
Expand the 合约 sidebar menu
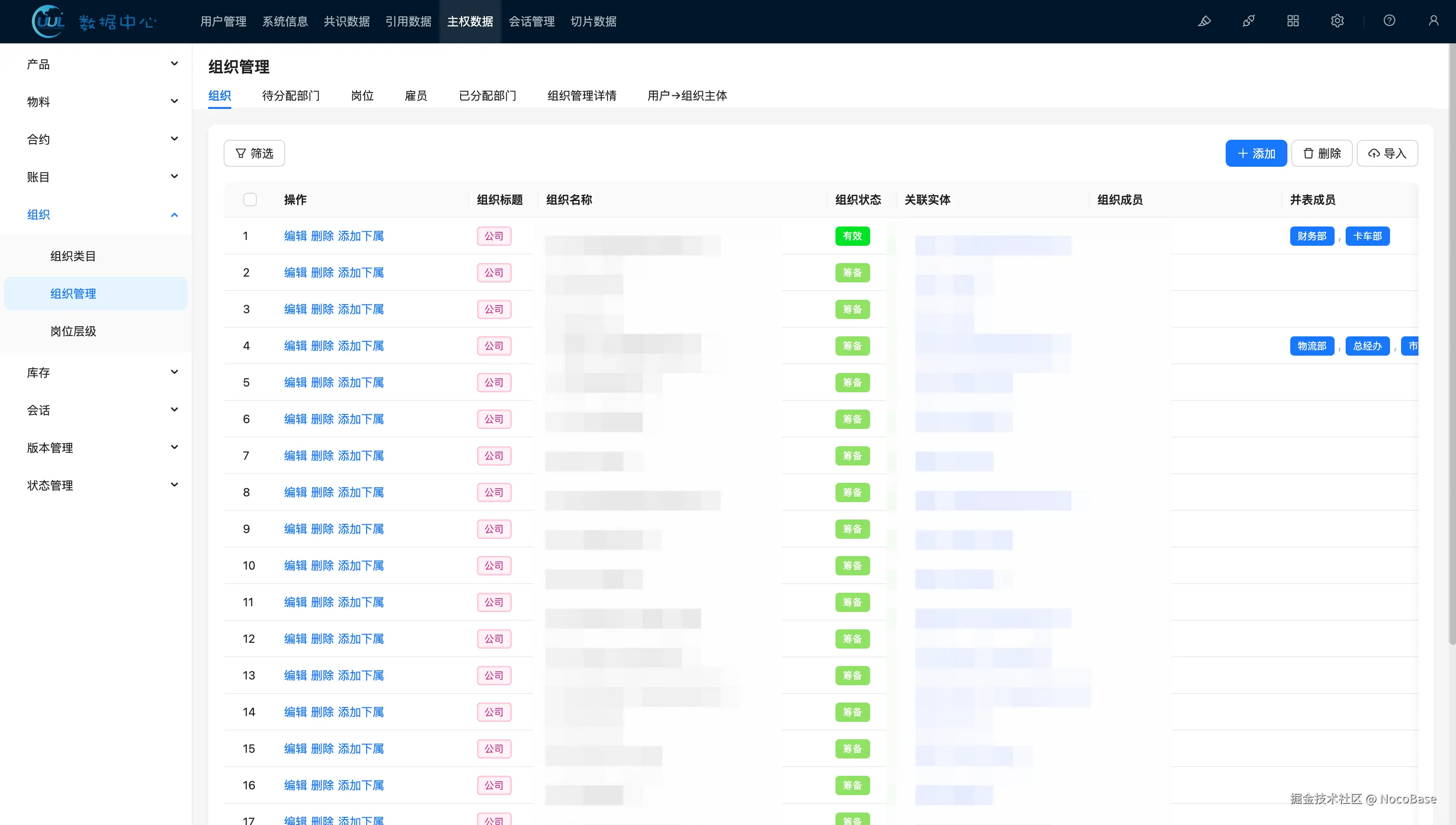96,139
